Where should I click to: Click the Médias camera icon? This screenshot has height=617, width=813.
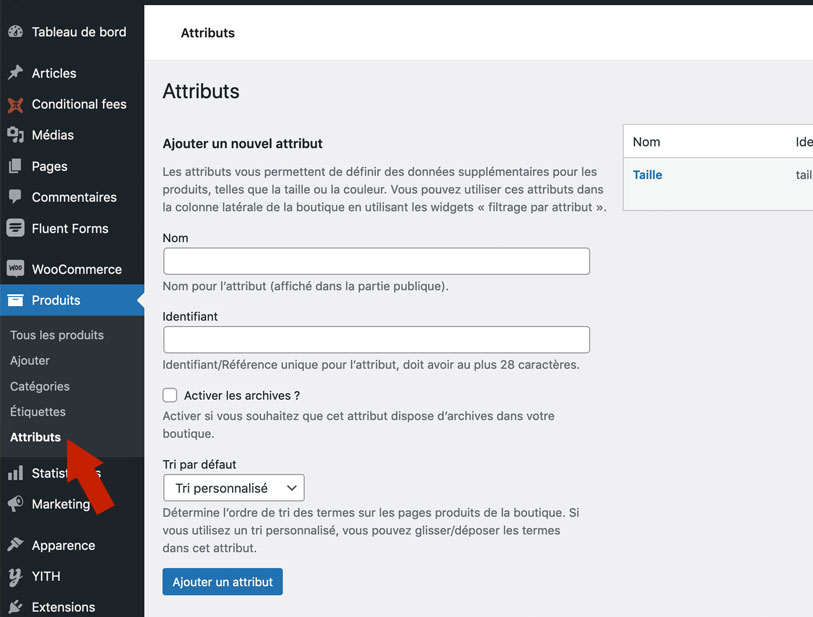coord(16,134)
